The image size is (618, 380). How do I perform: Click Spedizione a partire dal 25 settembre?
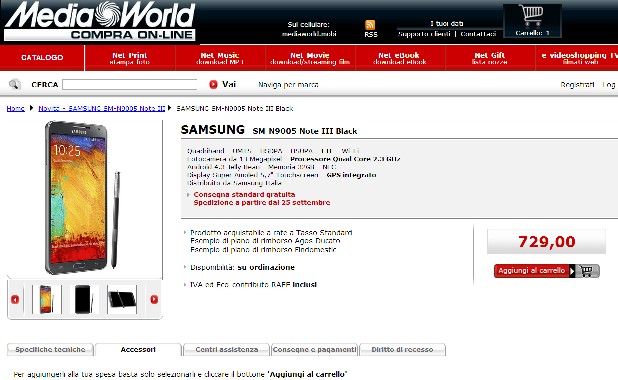tap(262, 203)
